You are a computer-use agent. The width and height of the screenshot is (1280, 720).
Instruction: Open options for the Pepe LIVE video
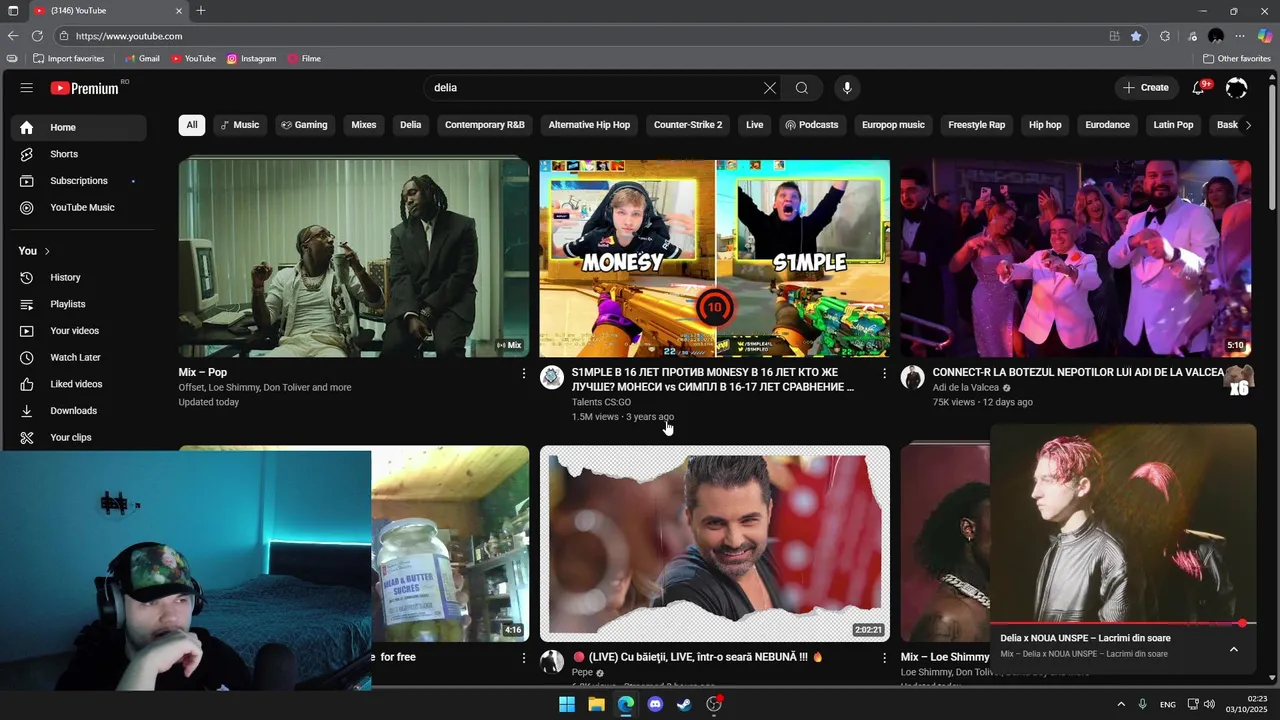(x=884, y=658)
